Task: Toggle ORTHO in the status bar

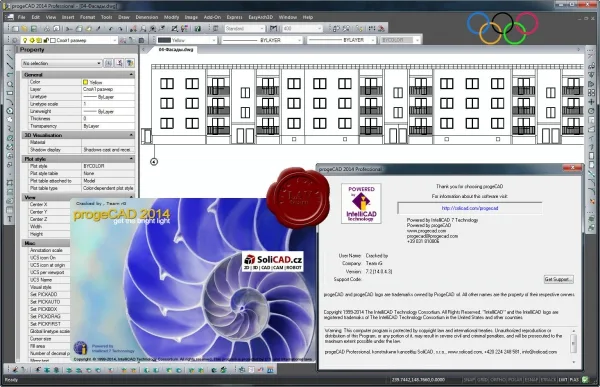Action: point(498,380)
